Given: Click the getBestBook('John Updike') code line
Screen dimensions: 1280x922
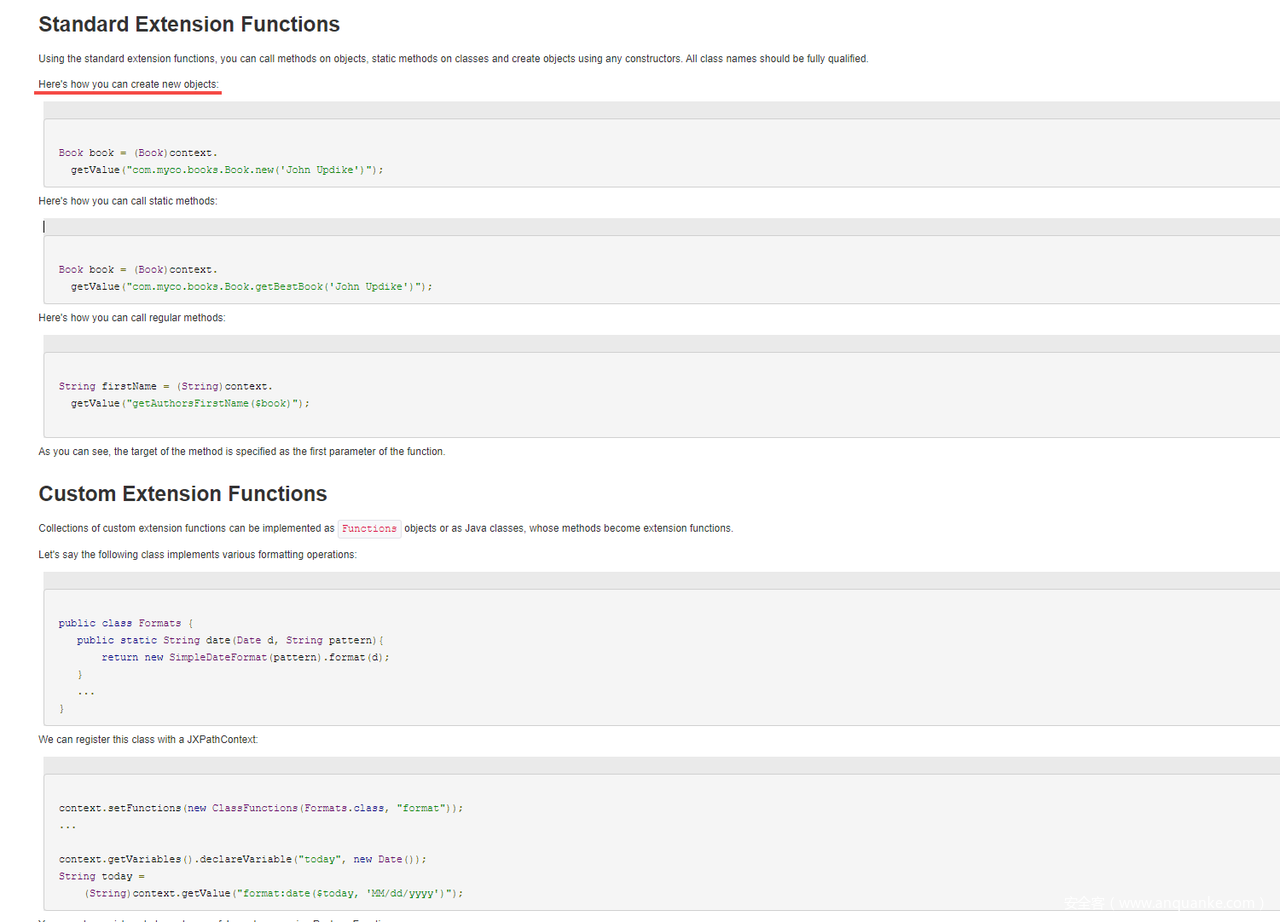Looking at the screenshot, I should coord(251,287).
